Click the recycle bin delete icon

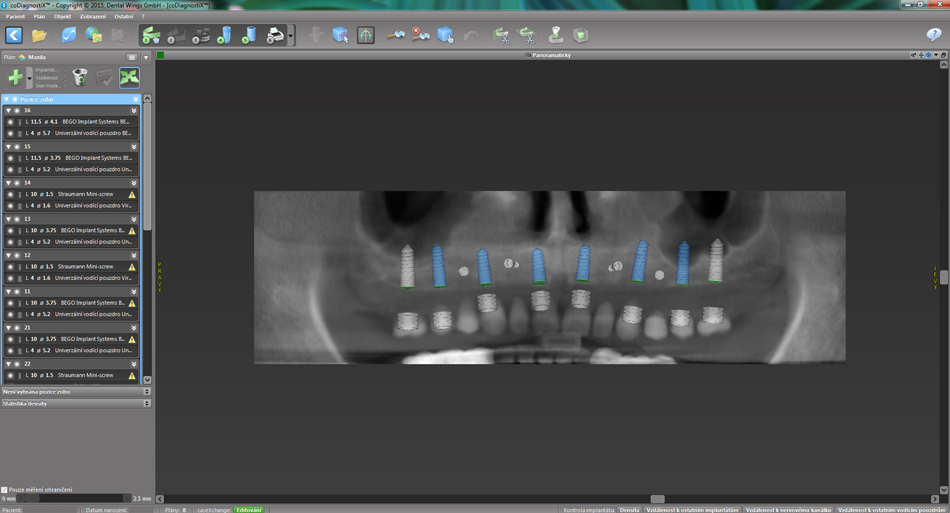coord(79,77)
